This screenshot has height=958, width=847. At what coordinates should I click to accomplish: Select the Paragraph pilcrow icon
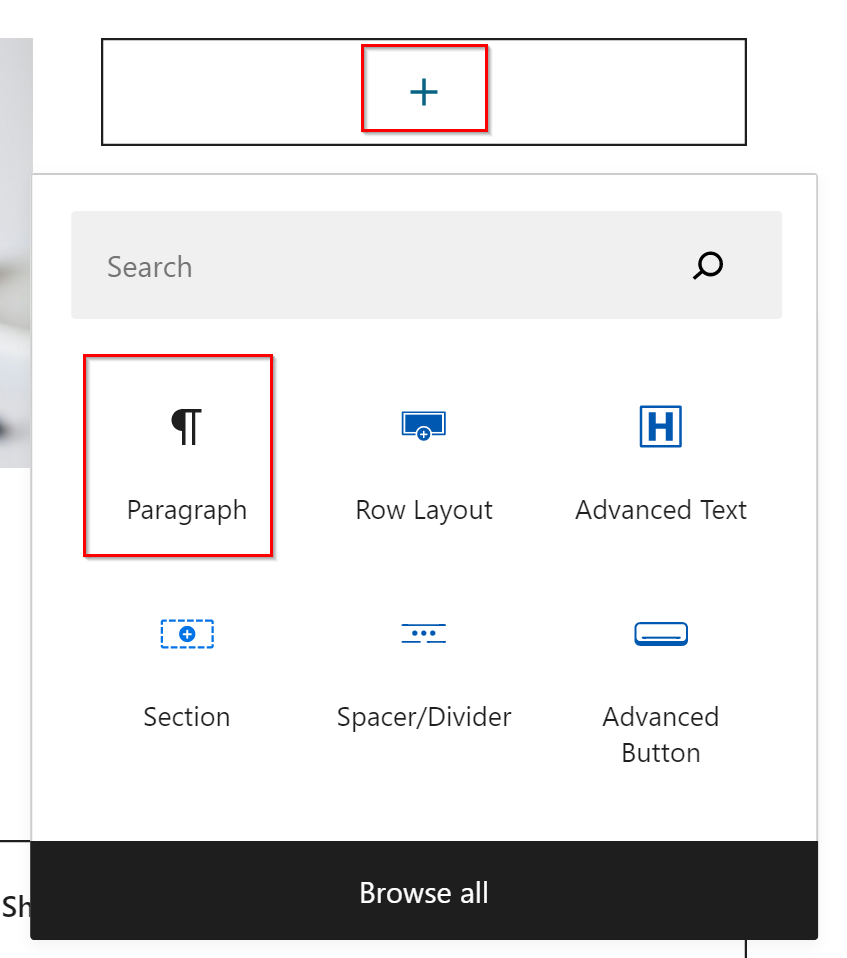tap(186, 426)
